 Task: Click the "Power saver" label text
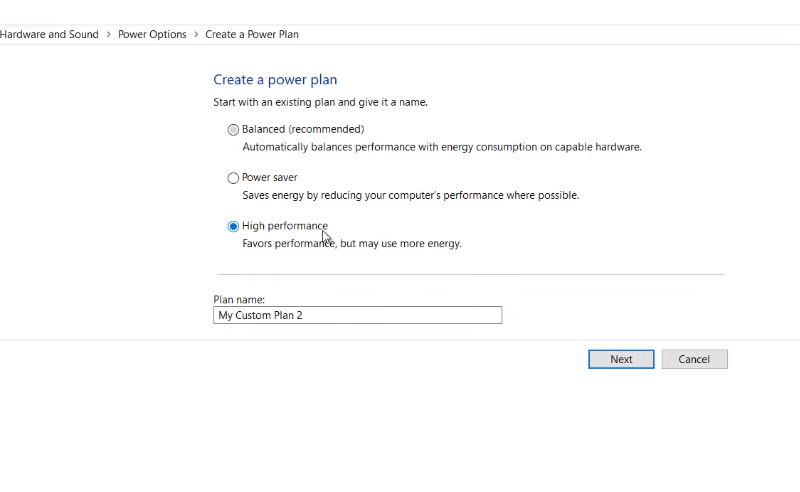[270, 177]
